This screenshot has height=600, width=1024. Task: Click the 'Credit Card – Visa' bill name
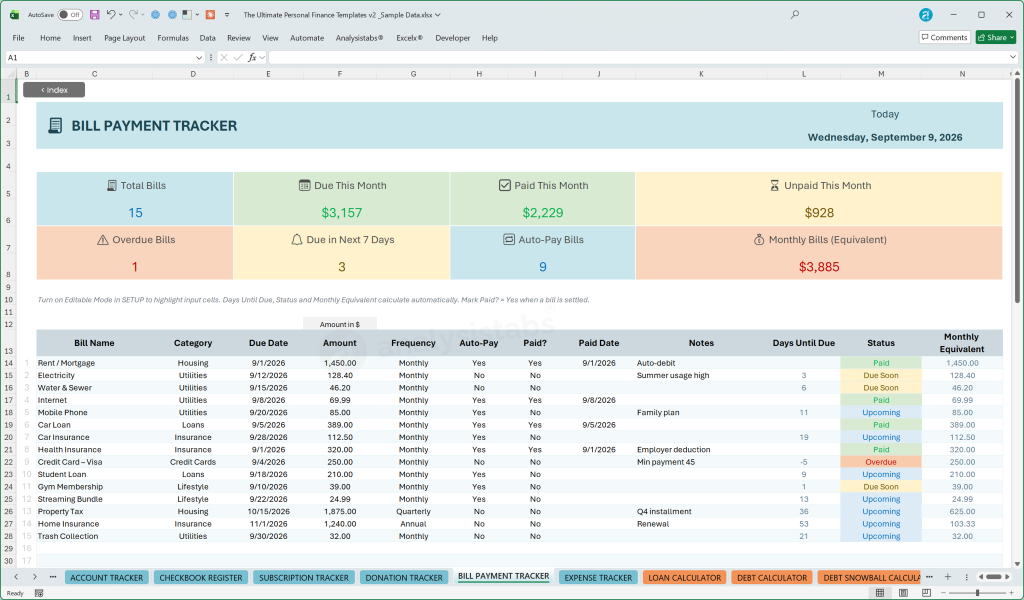pos(70,462)
